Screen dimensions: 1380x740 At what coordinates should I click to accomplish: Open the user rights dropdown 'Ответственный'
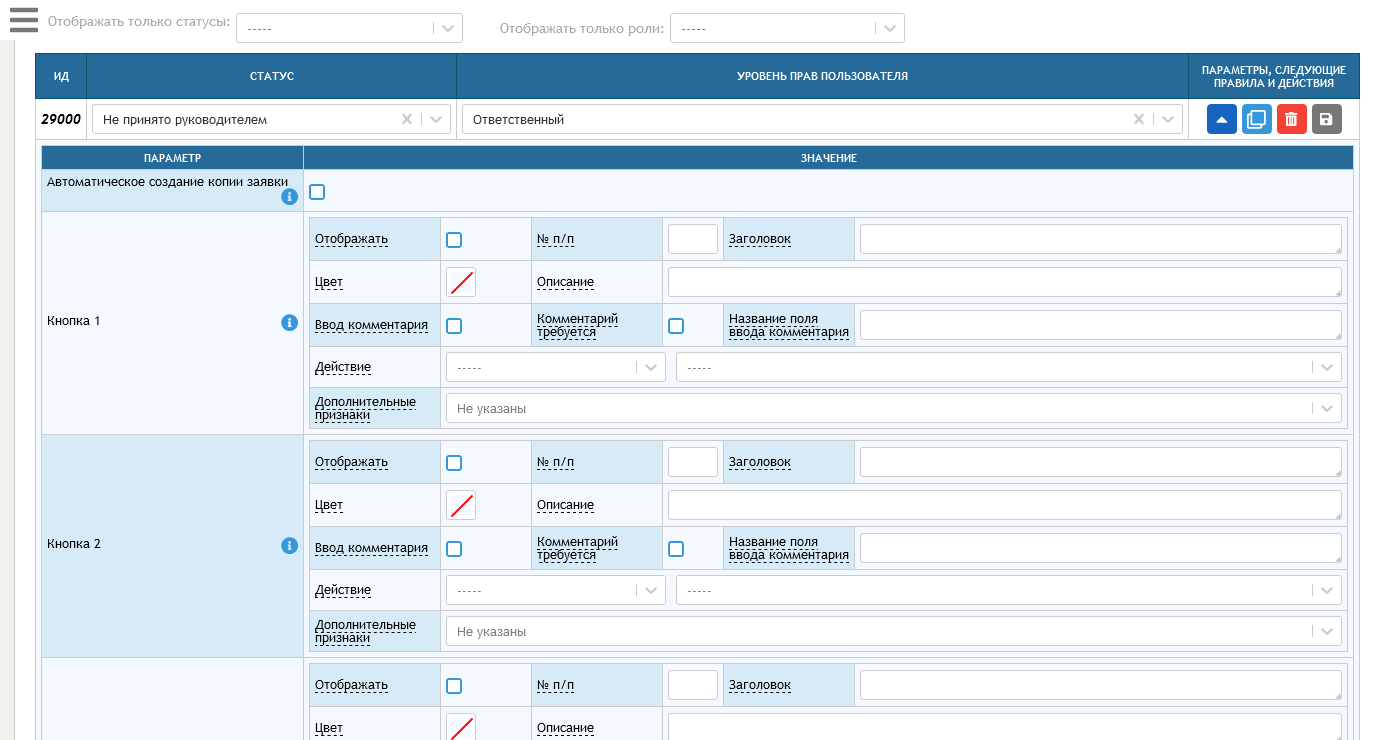pyautogui.click(x=822, y=119)
